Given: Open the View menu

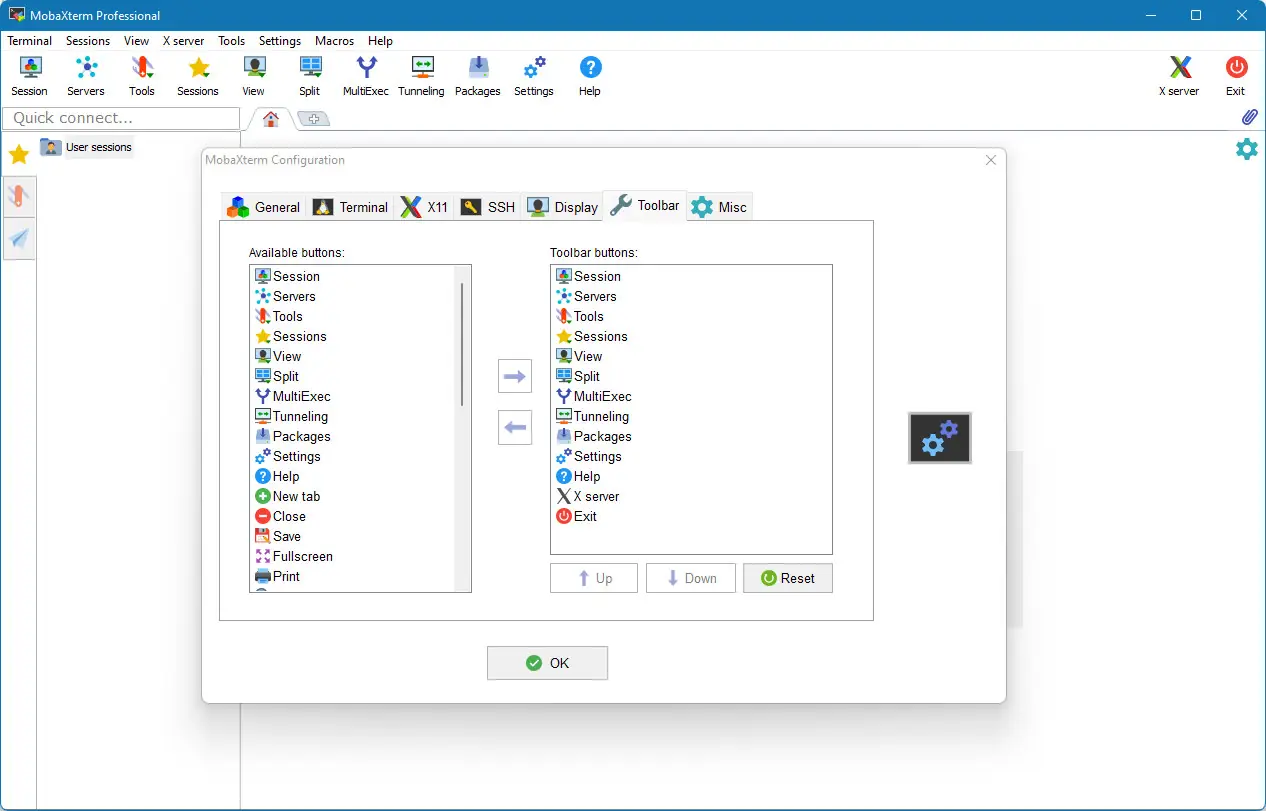Looking at the screenshot, I should point(136,41).
